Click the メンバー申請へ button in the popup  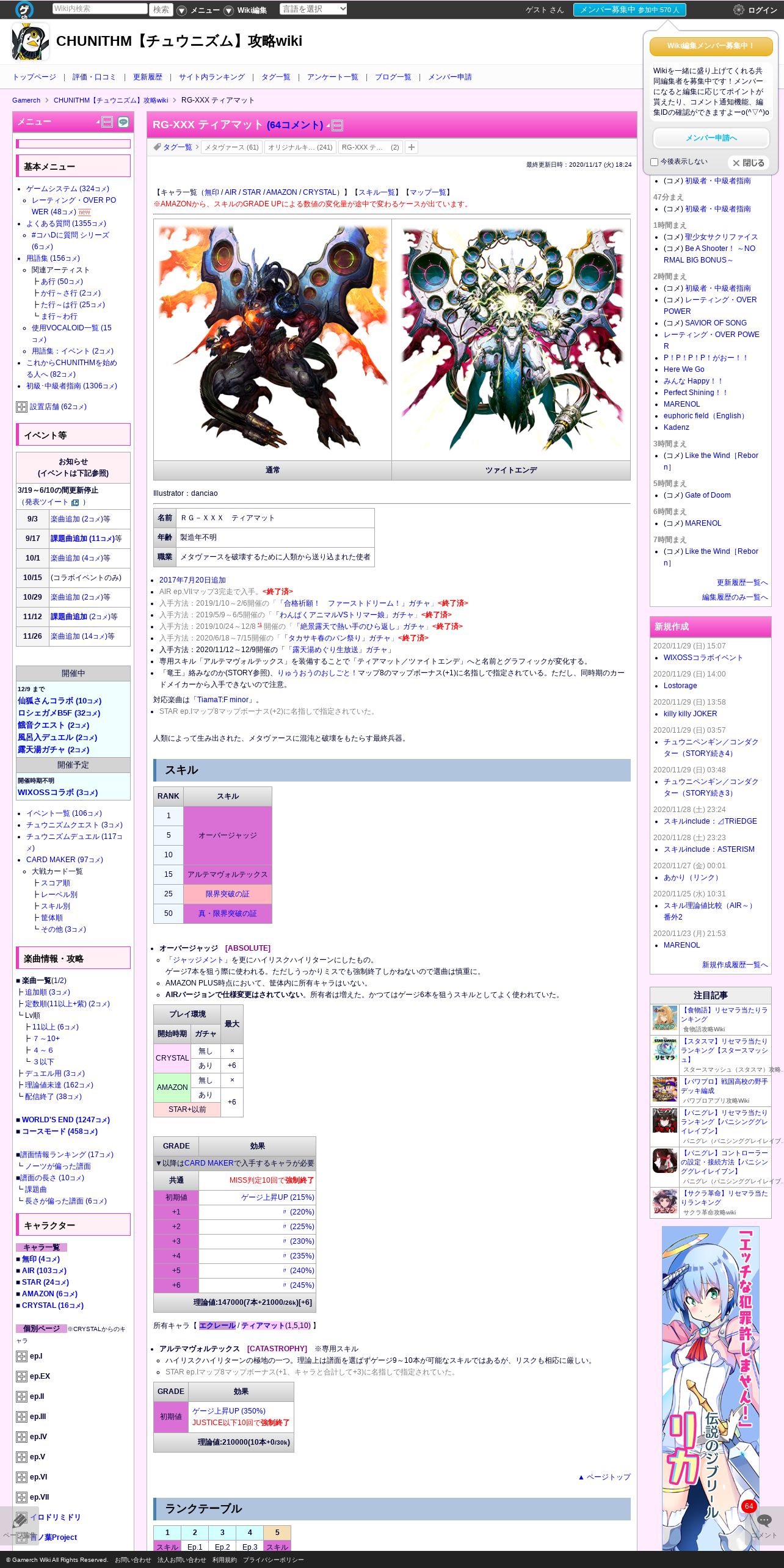click(x=711, y=138)
